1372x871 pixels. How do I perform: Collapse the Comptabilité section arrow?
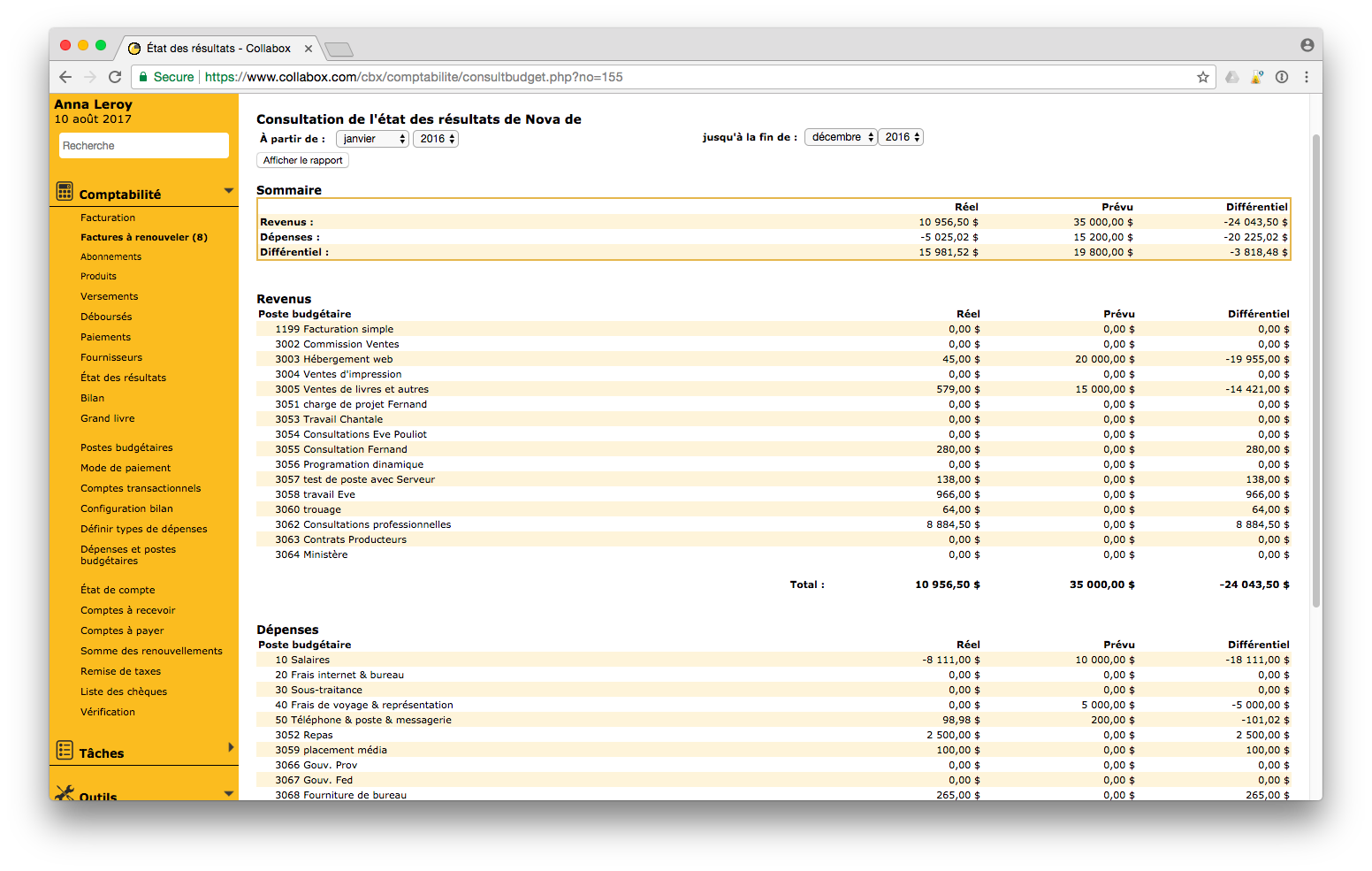point(229,191)
